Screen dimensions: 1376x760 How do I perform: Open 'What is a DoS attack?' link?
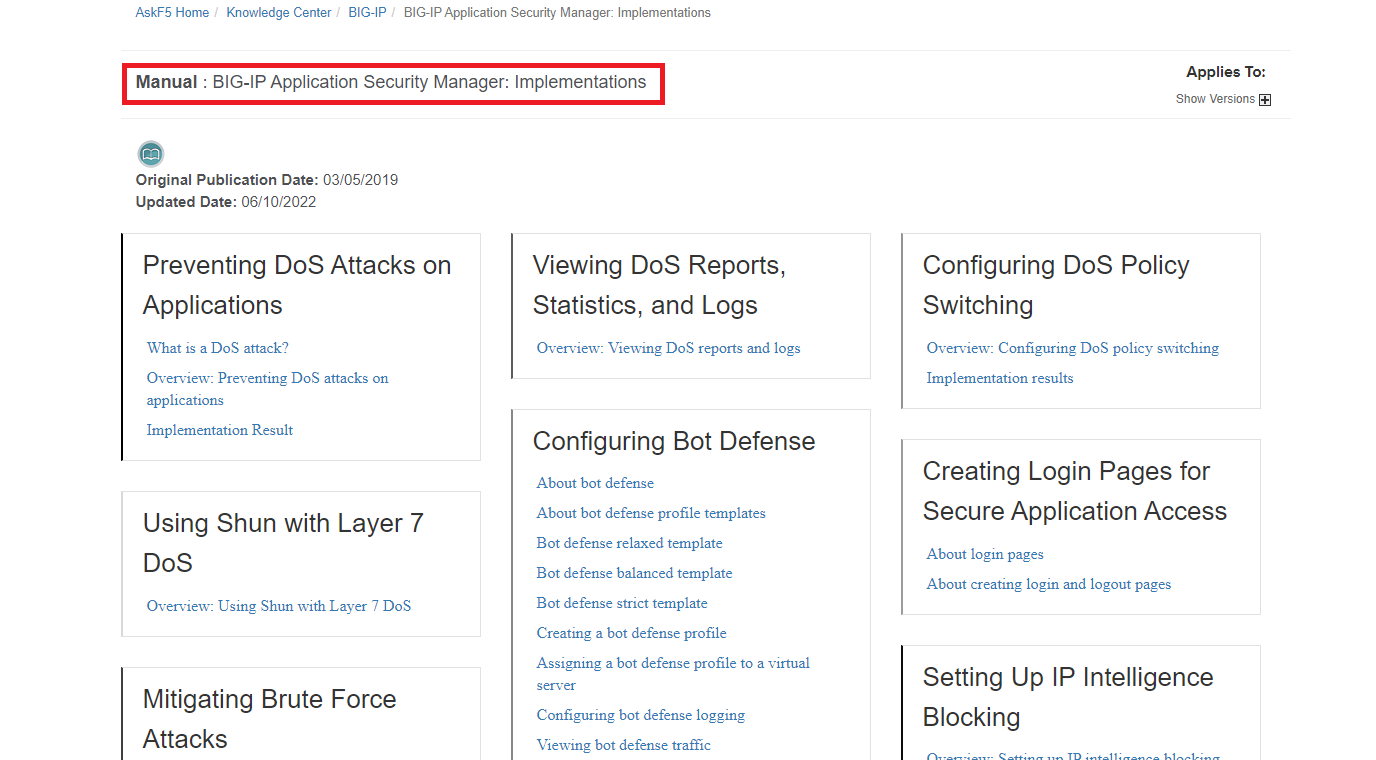[x=217, y=348]
